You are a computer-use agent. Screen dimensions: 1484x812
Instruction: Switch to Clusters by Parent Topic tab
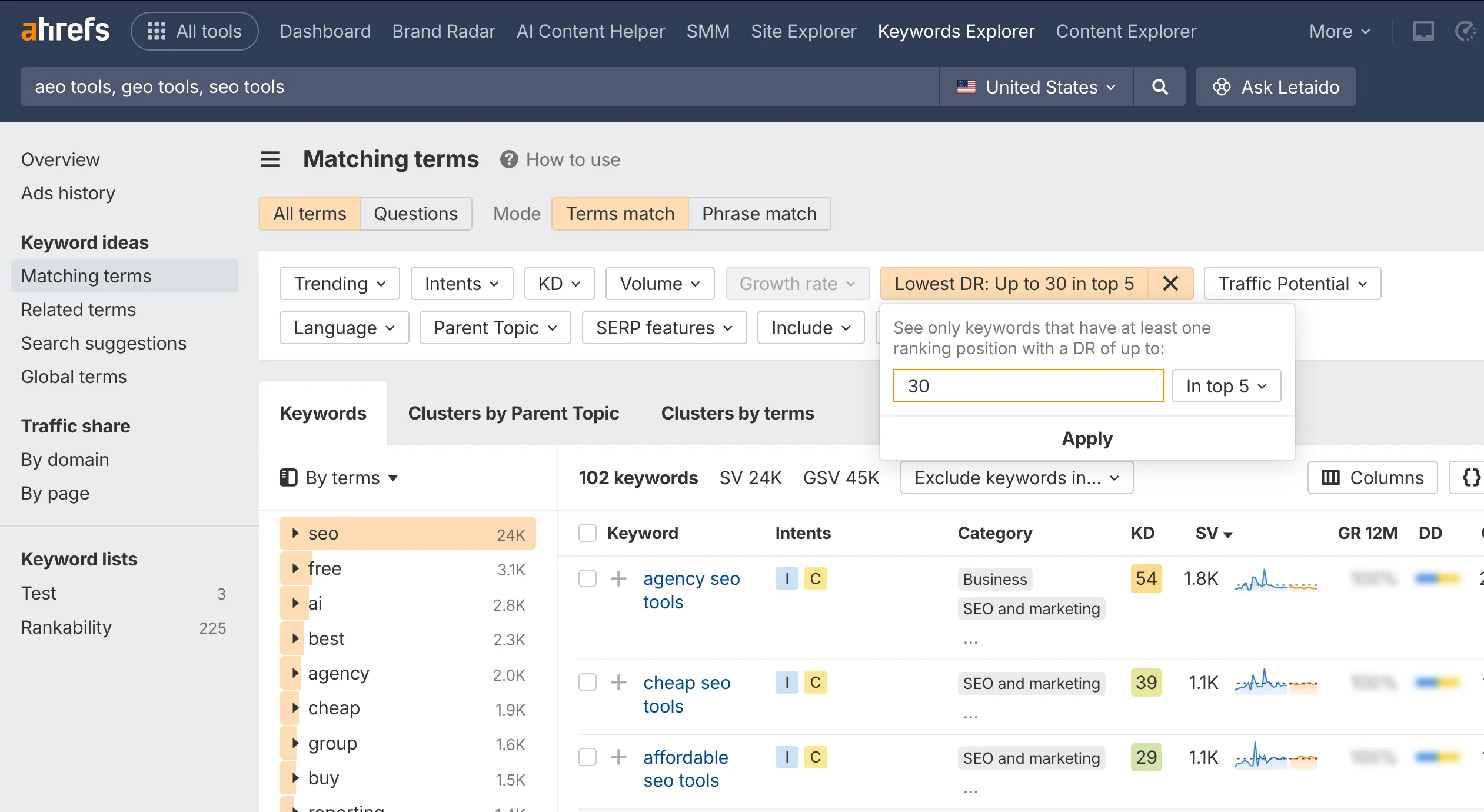click(514, 413)
